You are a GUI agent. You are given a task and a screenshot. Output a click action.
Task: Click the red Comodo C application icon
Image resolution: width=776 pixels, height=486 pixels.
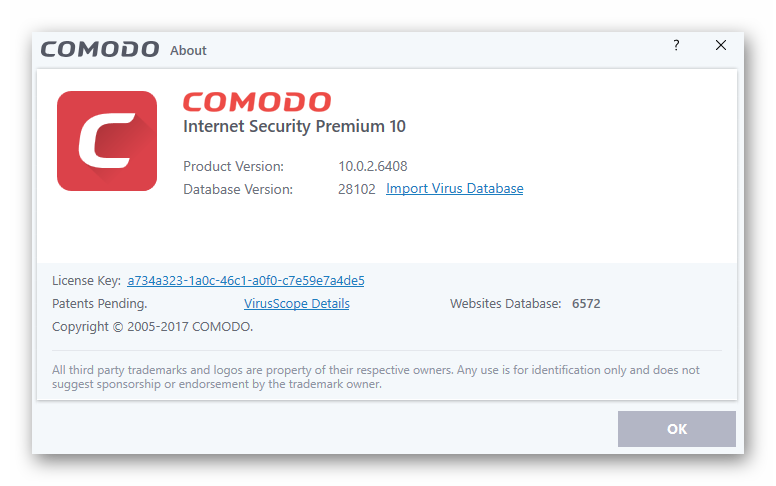tap(107, 141)
